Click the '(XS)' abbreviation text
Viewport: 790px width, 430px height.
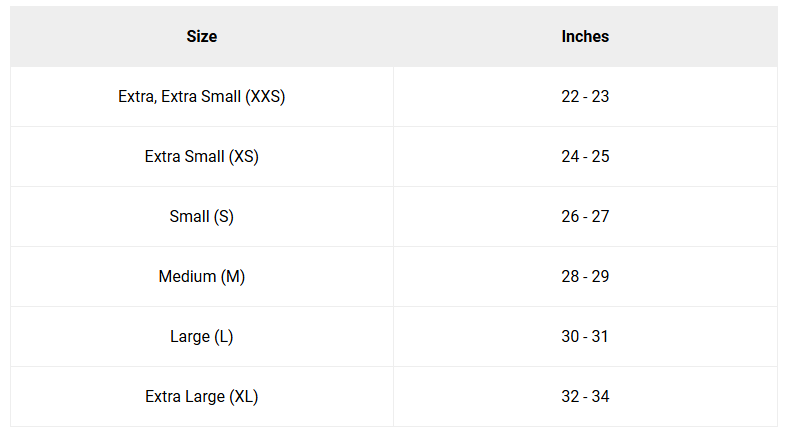(x=244, y=157)
